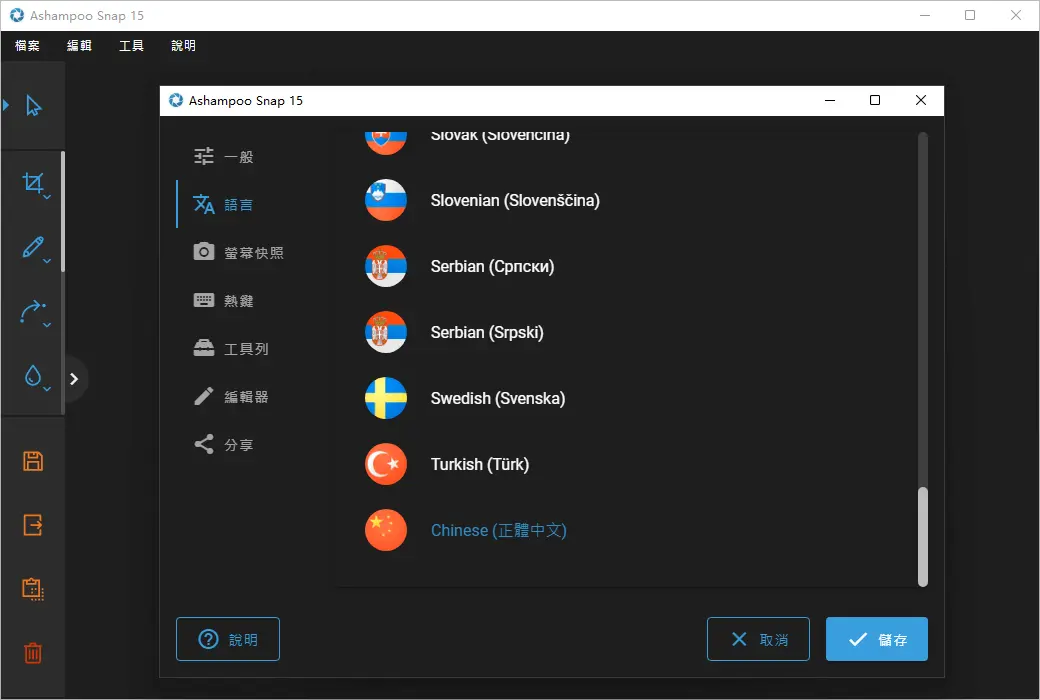Open dropdown arrow beside pencil tool
Image resolution: width=1040 pixels, height=700 pixels.
pos(47,261)
